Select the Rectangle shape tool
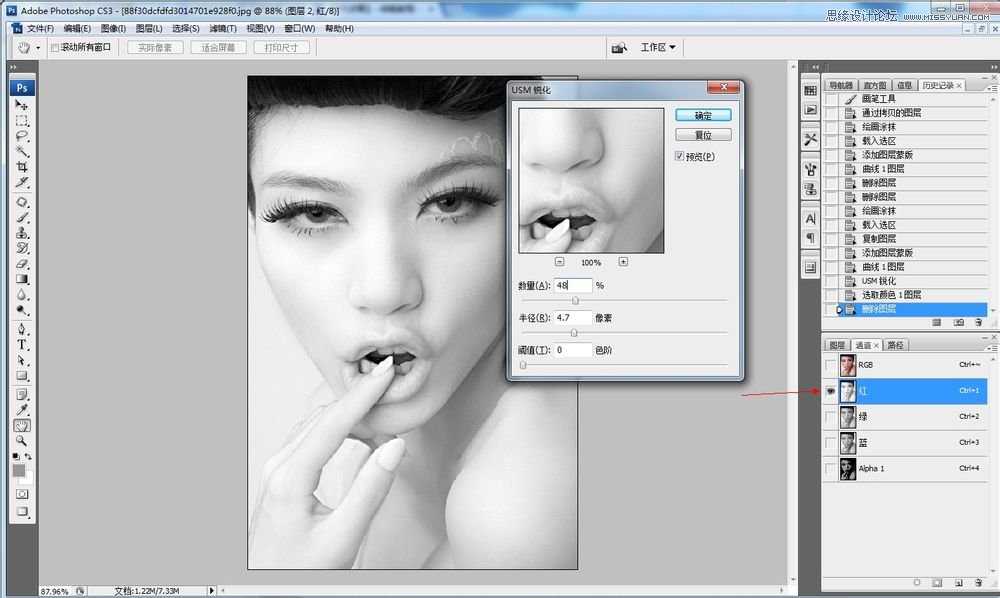The height and width of the screenshot is (598, 1000). coord(22,376)
